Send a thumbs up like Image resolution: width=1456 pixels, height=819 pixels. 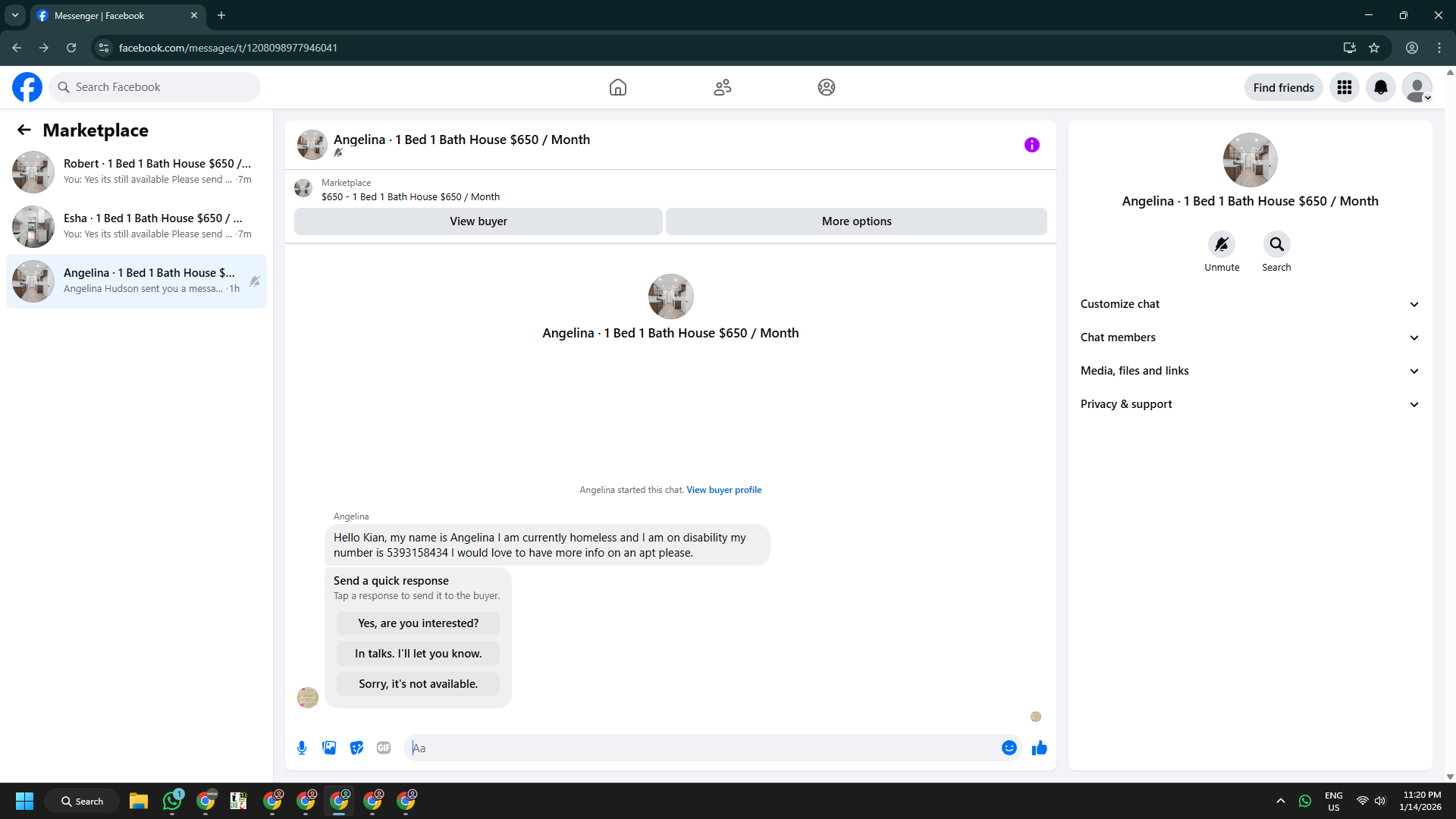point(1039,748)
